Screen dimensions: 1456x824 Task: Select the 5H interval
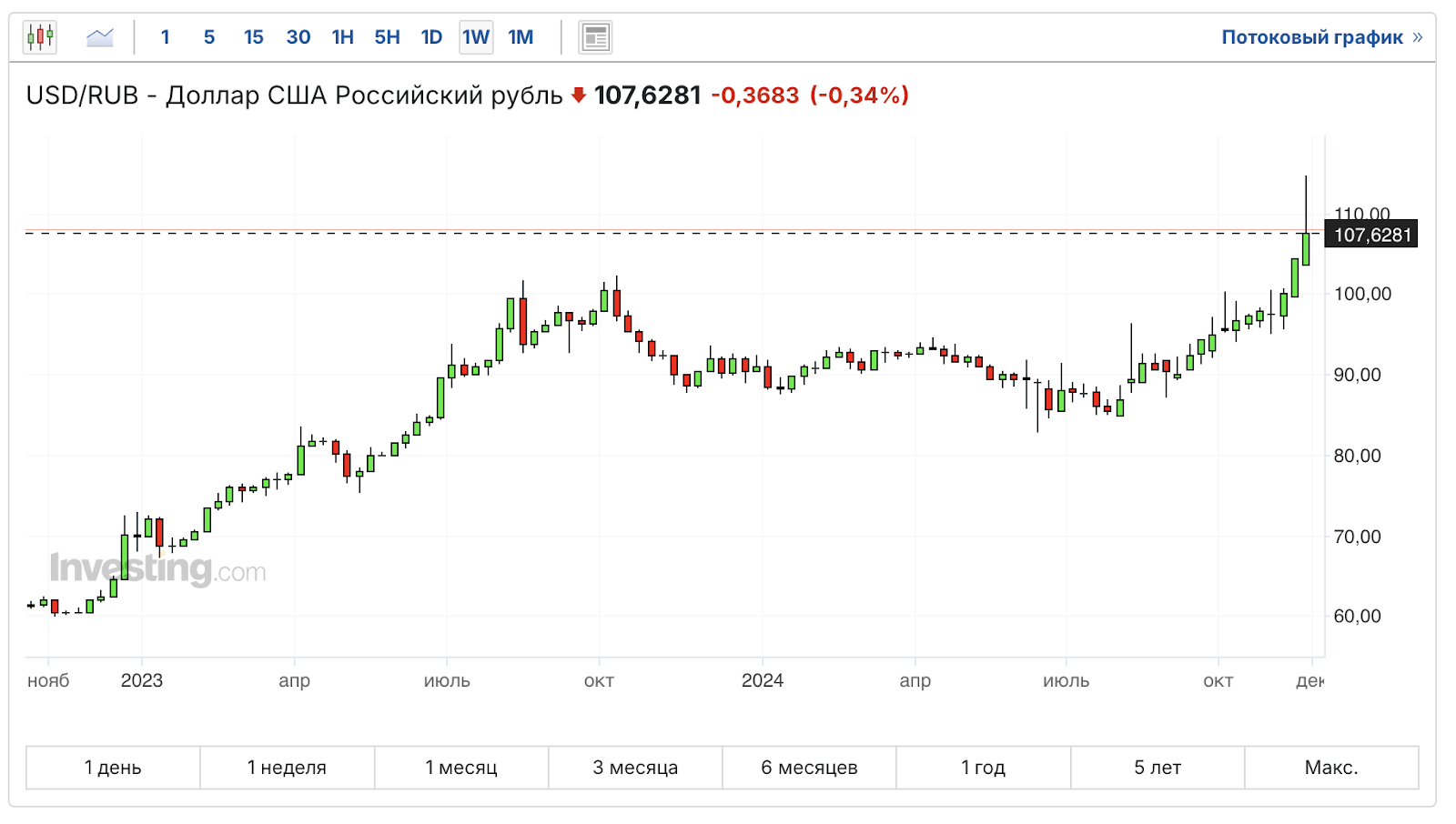tap(388, 37)
